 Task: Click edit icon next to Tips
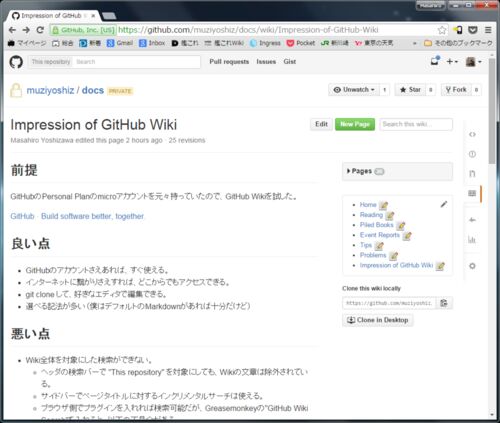pyautogui.click(x=379, y=246)
